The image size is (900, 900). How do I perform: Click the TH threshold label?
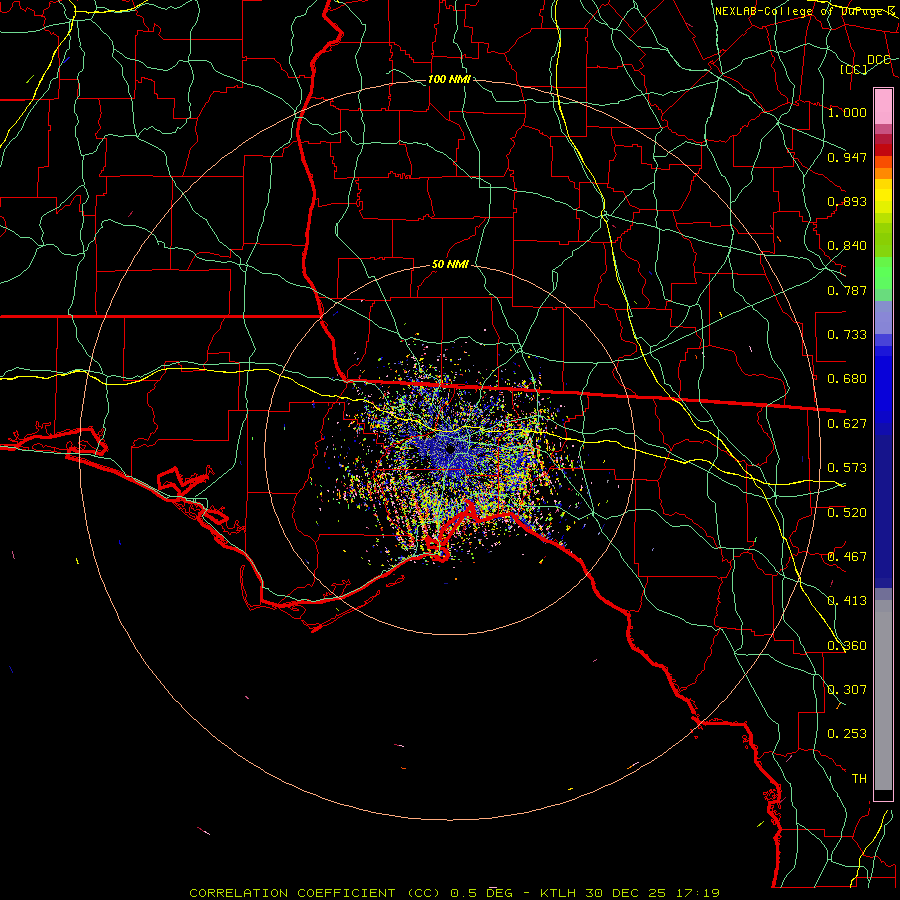[x=859, y=779]
